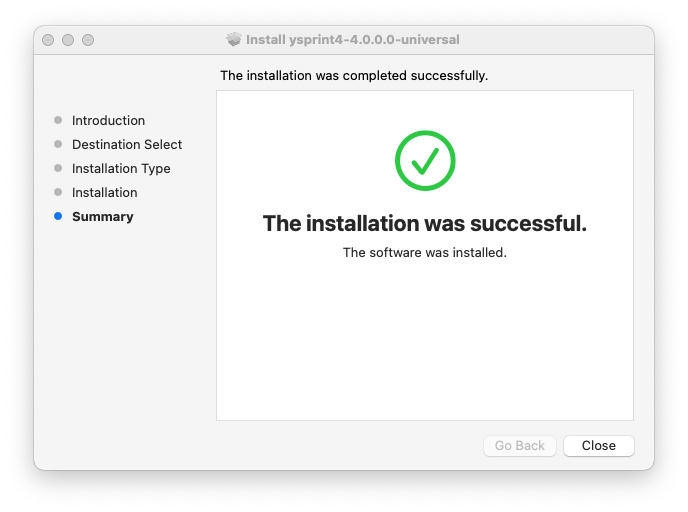Select the Installation step
688x512 pixels.
[x=104, y=192]
